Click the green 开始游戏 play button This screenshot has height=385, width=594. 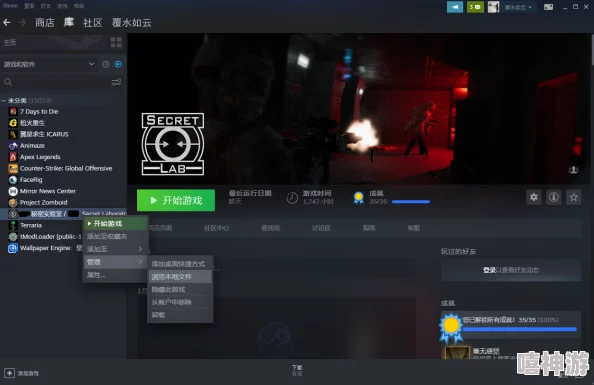point(176,200)
